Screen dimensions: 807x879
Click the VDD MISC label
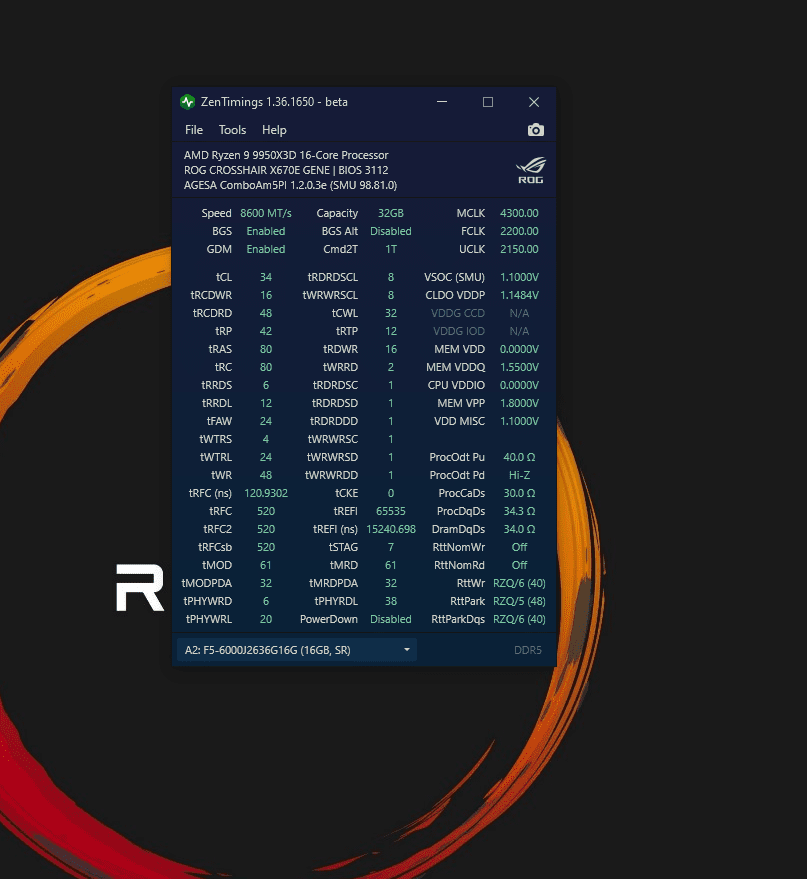coord(459,421)
